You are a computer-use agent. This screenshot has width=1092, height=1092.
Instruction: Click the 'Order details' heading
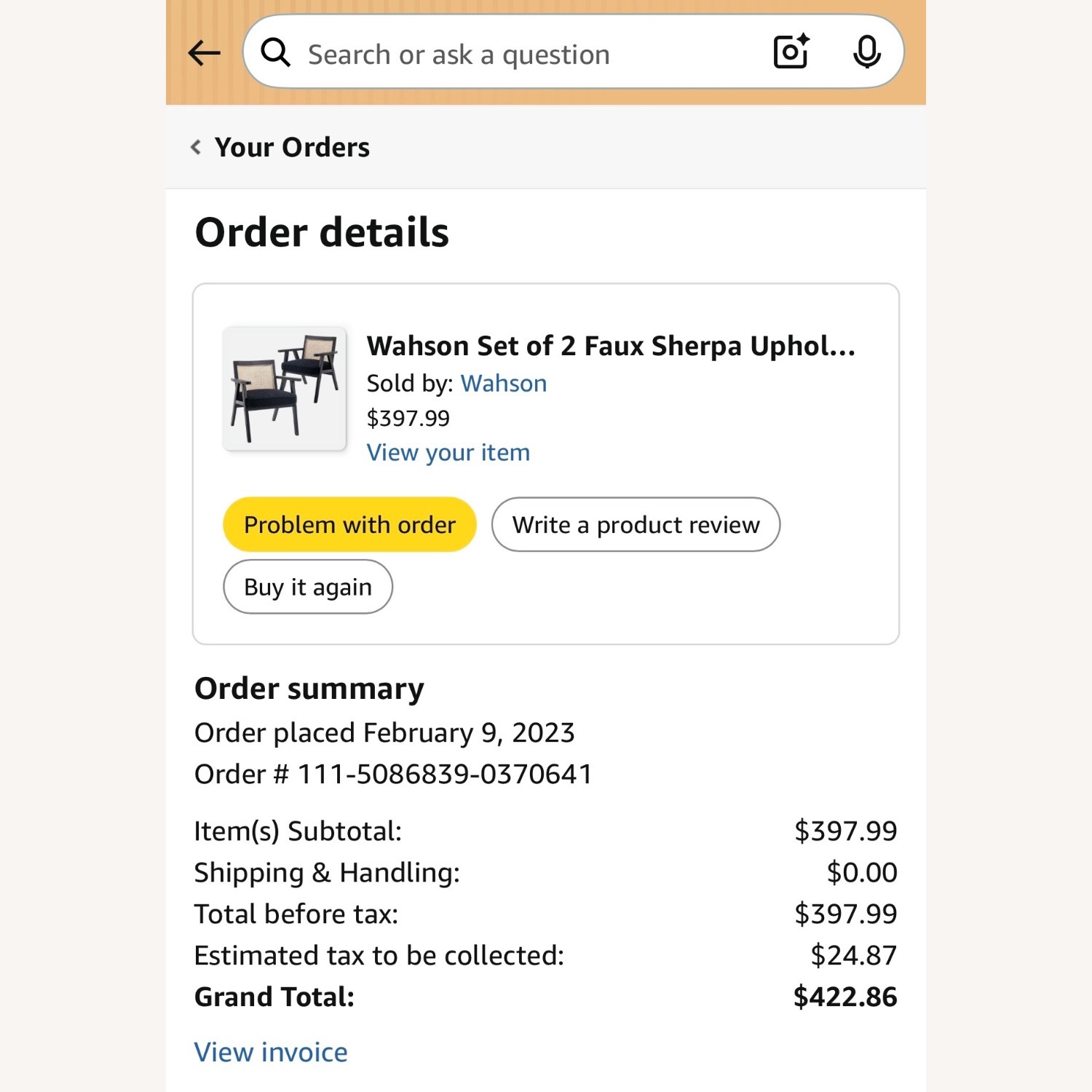(x=322, y=232)
